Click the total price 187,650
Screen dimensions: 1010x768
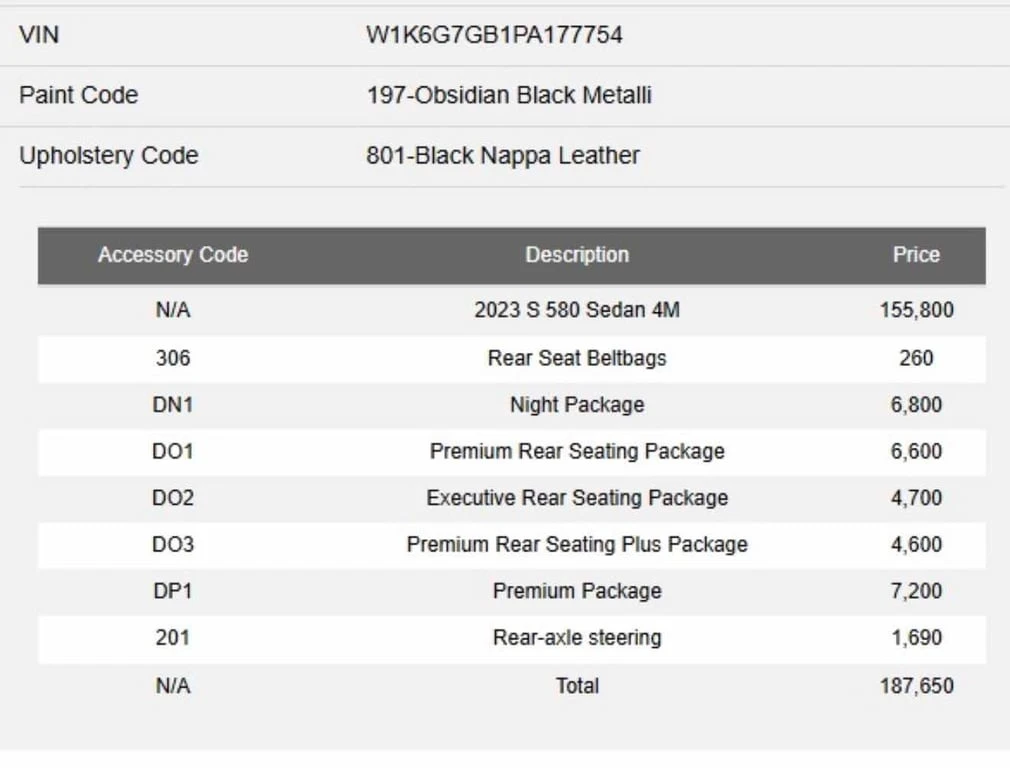click(x=916, y=686)
